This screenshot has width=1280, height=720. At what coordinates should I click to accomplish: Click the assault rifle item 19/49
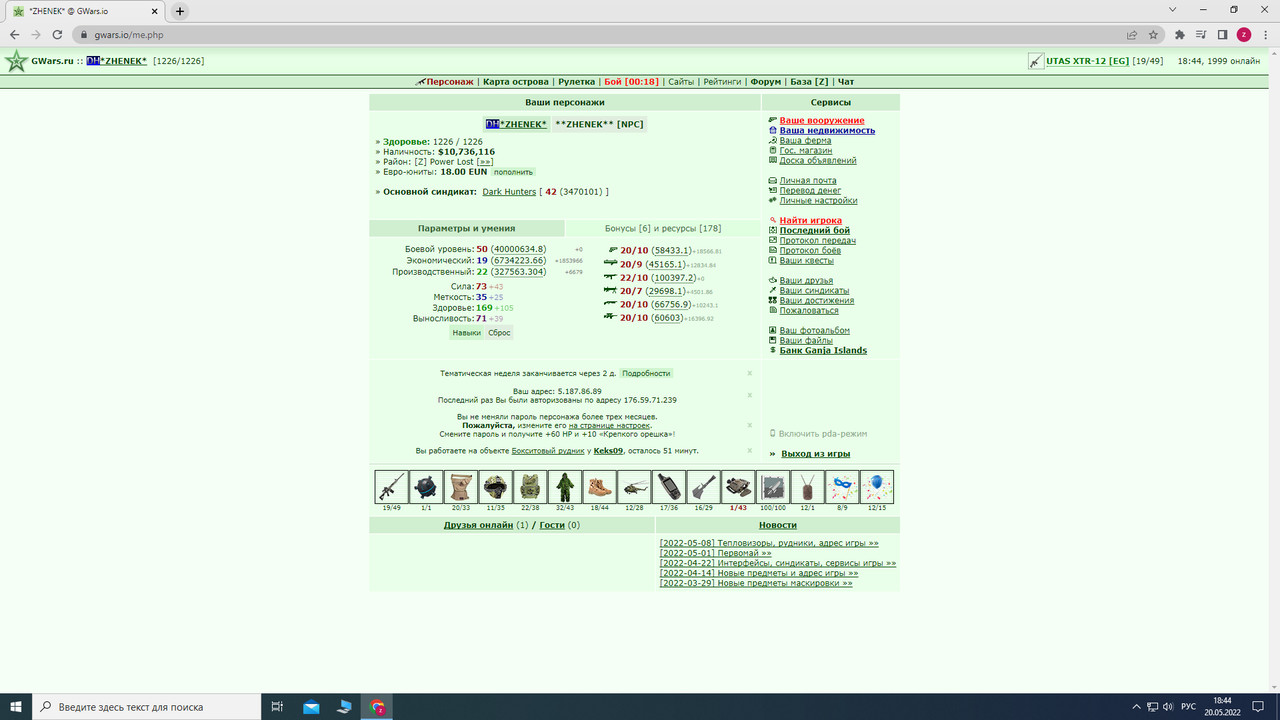click(x=391, y=487)
